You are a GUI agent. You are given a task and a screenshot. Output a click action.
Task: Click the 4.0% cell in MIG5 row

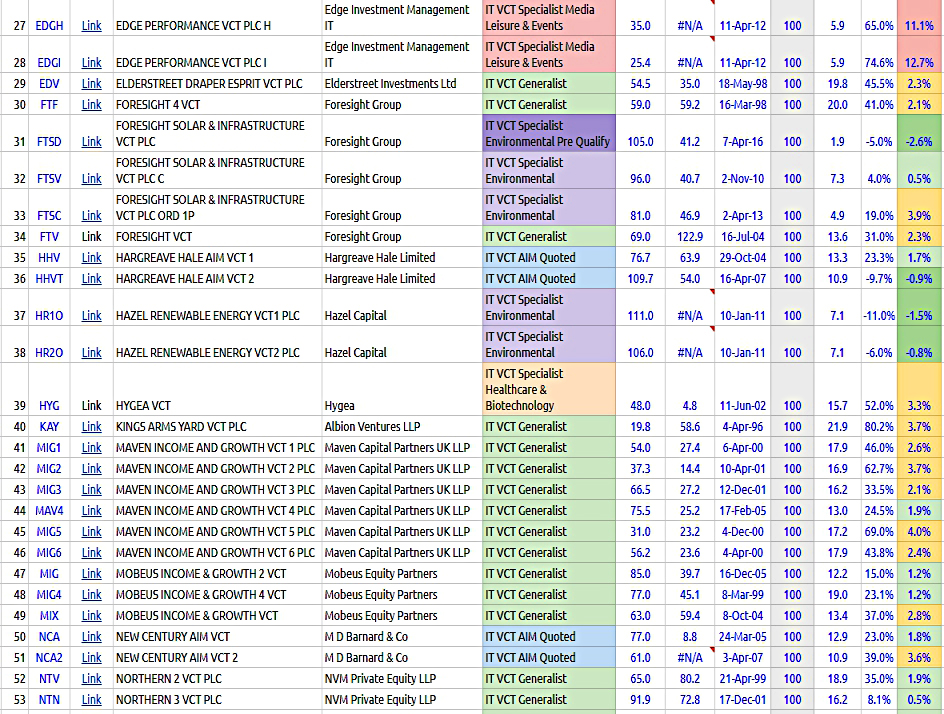(919, 532)
